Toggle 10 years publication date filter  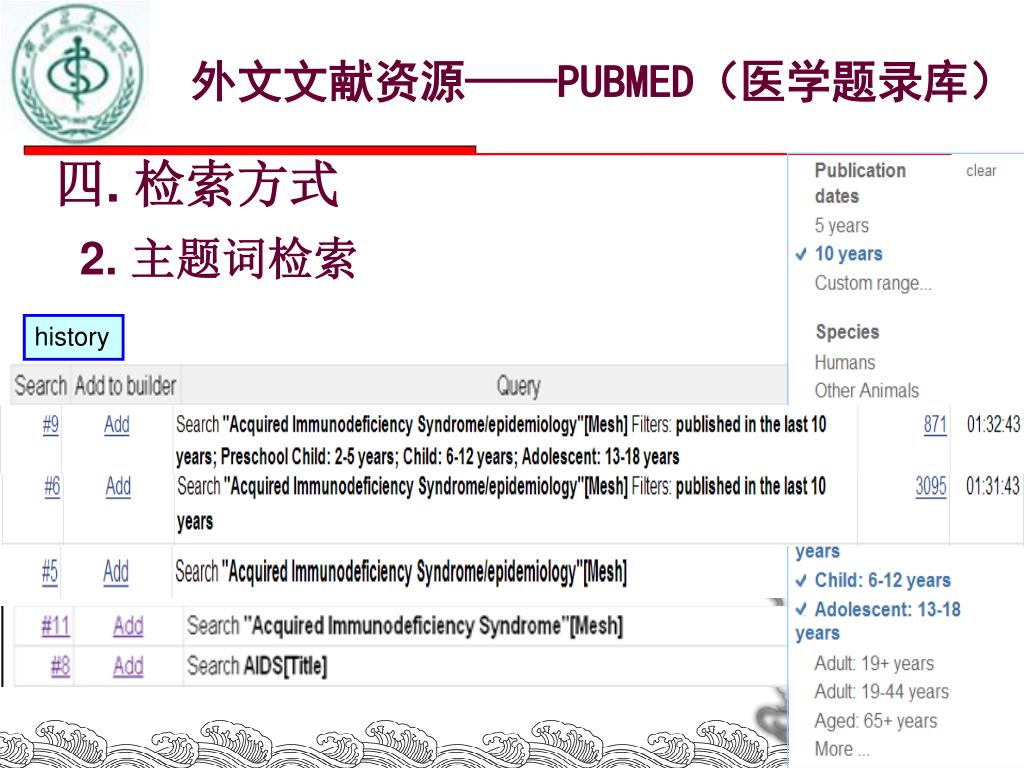(x=848, y=253)
